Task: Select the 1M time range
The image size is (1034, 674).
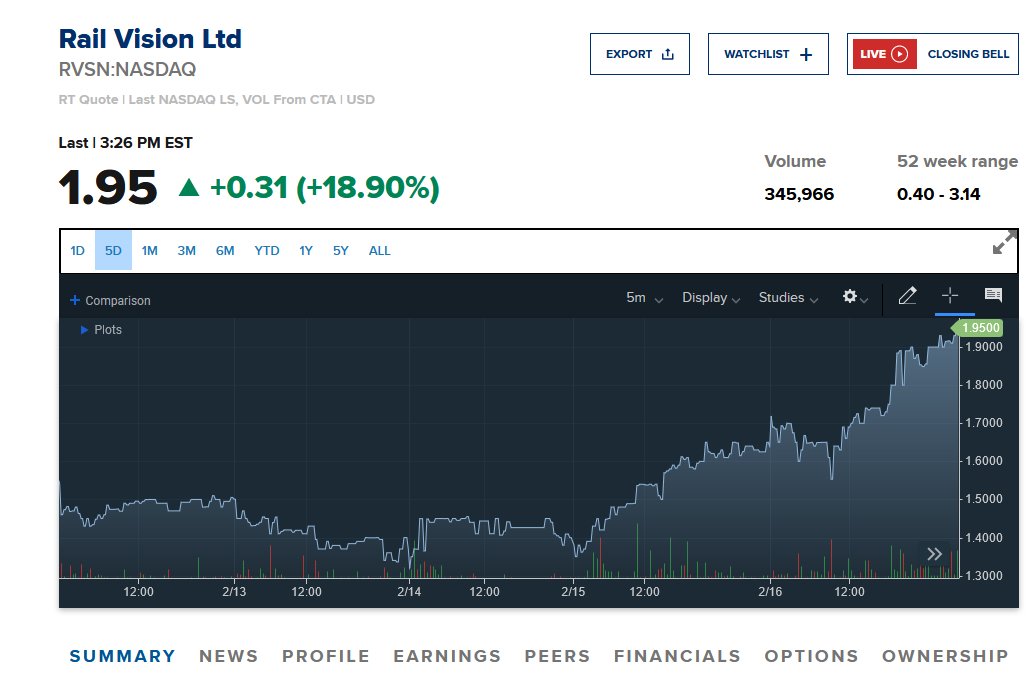Action: tap(150, 251)
